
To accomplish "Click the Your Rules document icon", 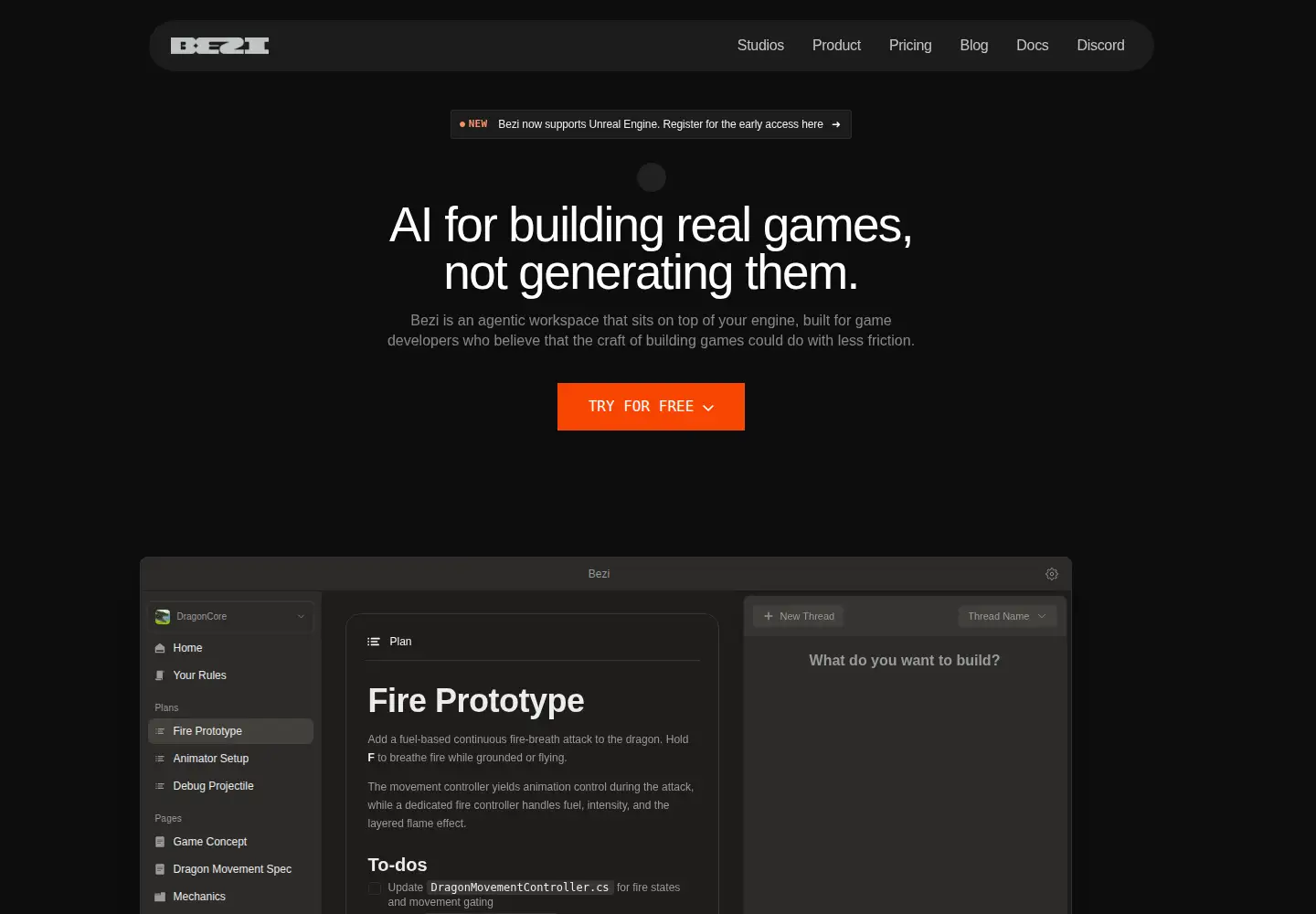I will click(160, 675).
